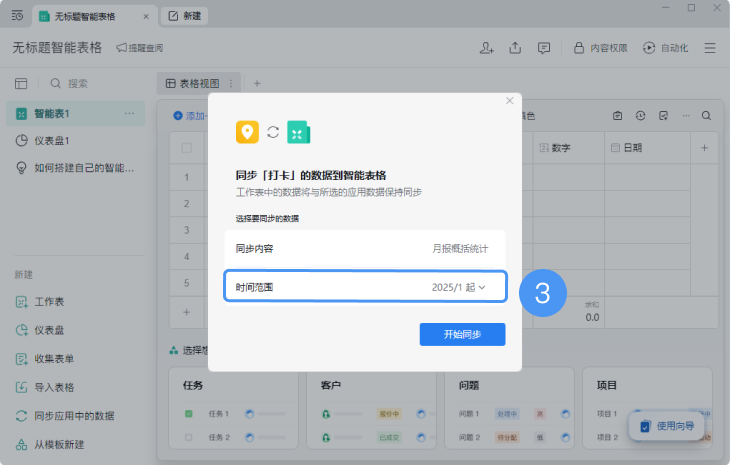Click the 开始同步 button
The width and height of the screenshot is (730, 465).
coord(462,334)
